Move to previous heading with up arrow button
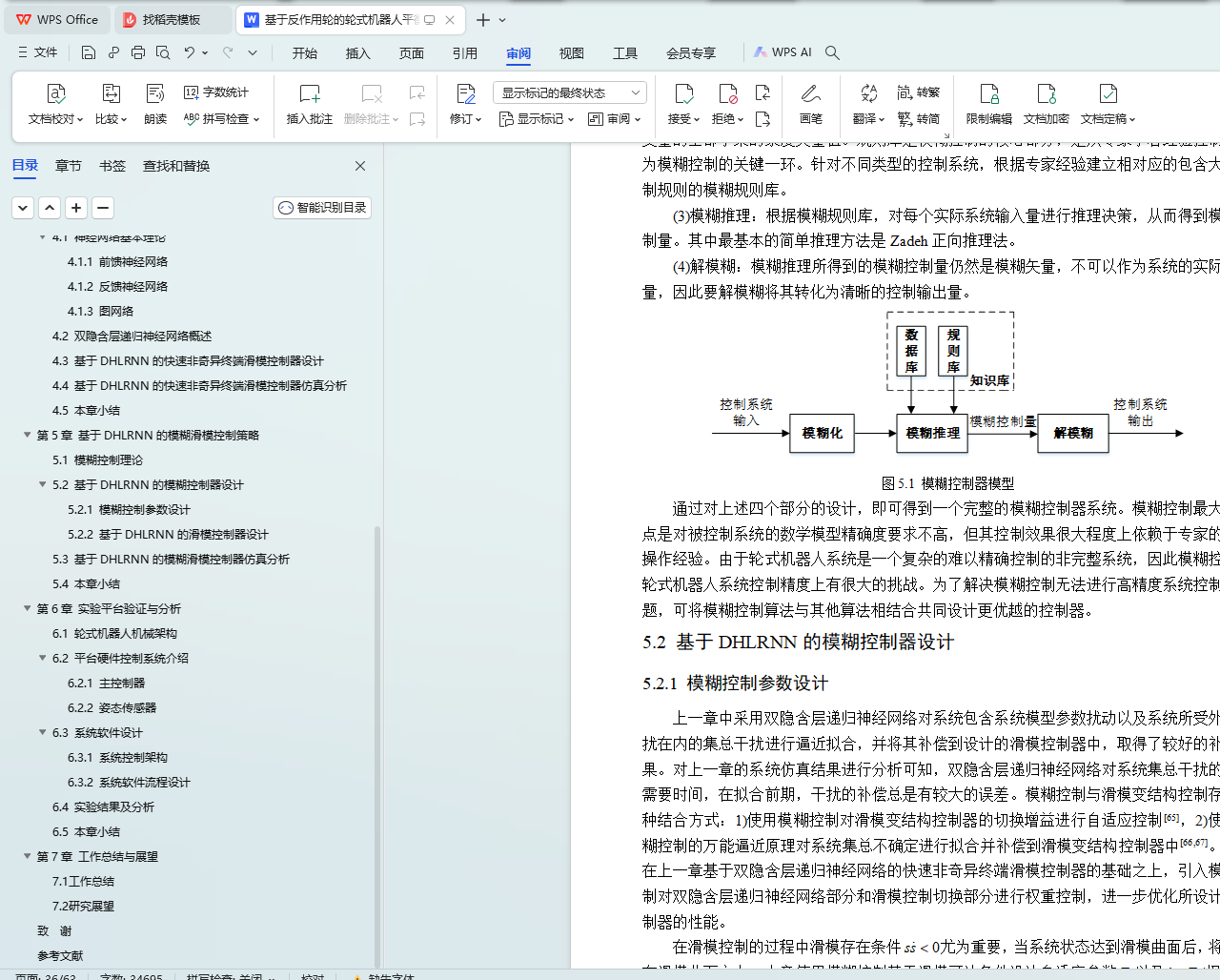The height and width of the screenshot is (980, 1220). [x=50, y=208]
